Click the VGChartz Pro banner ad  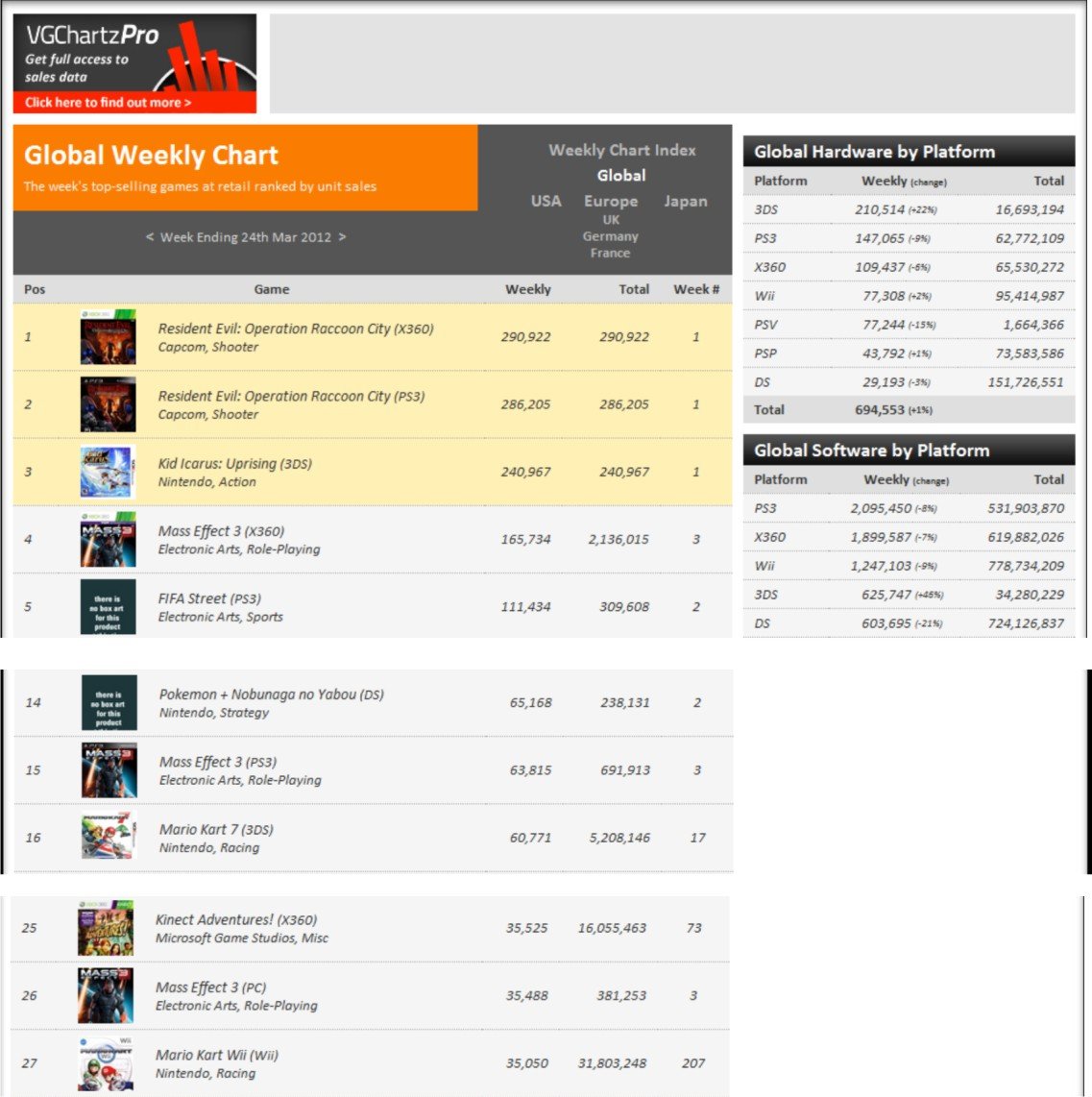pos(134,63)
